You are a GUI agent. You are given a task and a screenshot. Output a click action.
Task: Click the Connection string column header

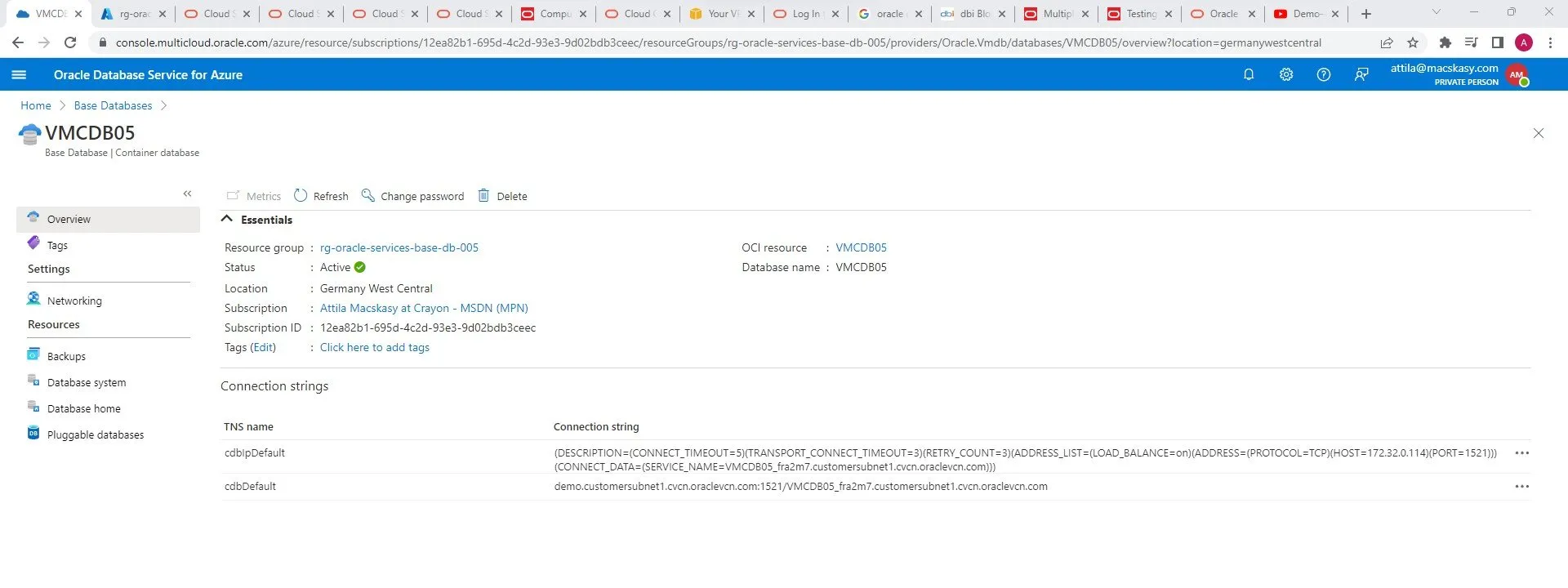[596, 426]
